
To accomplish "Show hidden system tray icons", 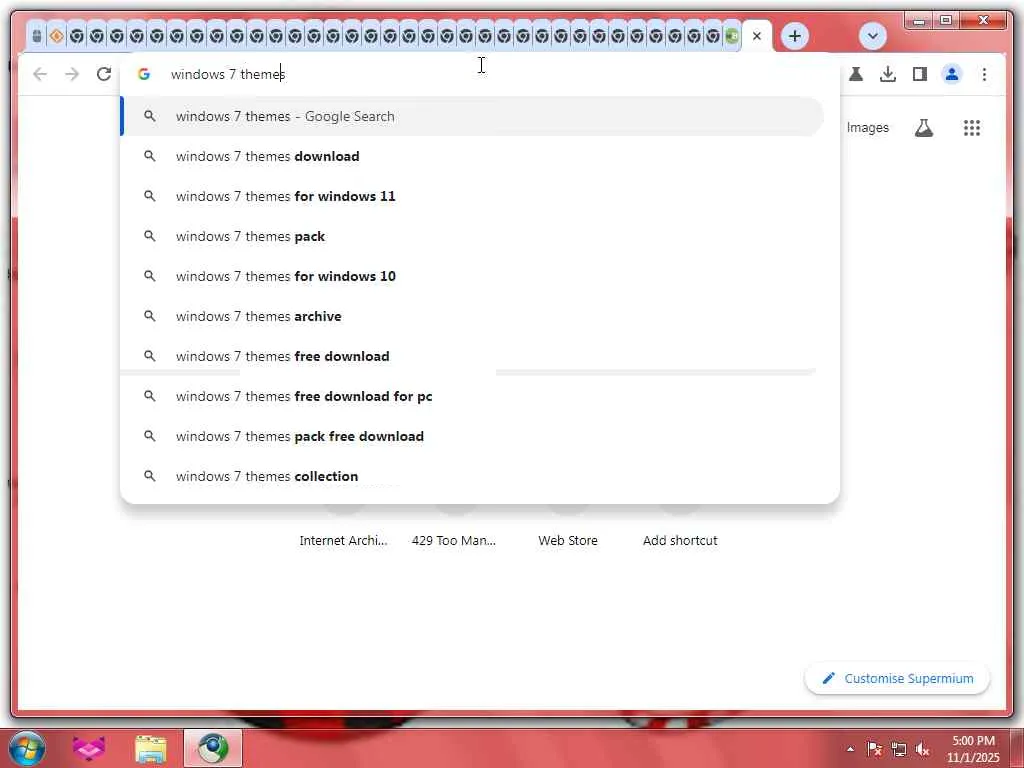I will pos(850,749).
